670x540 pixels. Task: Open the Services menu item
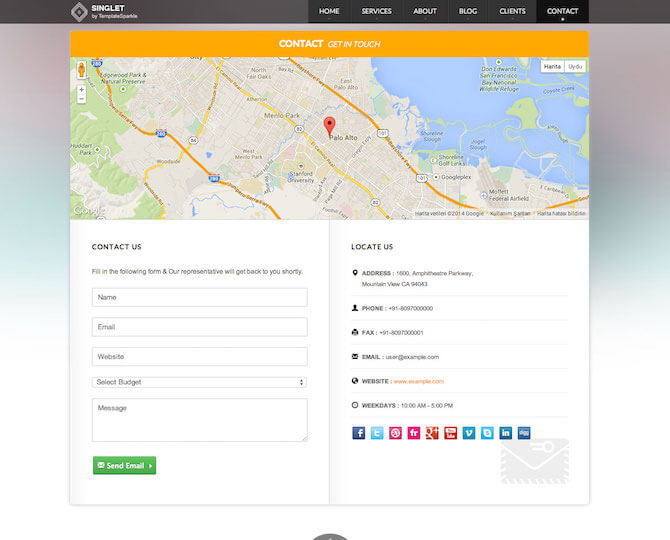(x=376, y=12)
